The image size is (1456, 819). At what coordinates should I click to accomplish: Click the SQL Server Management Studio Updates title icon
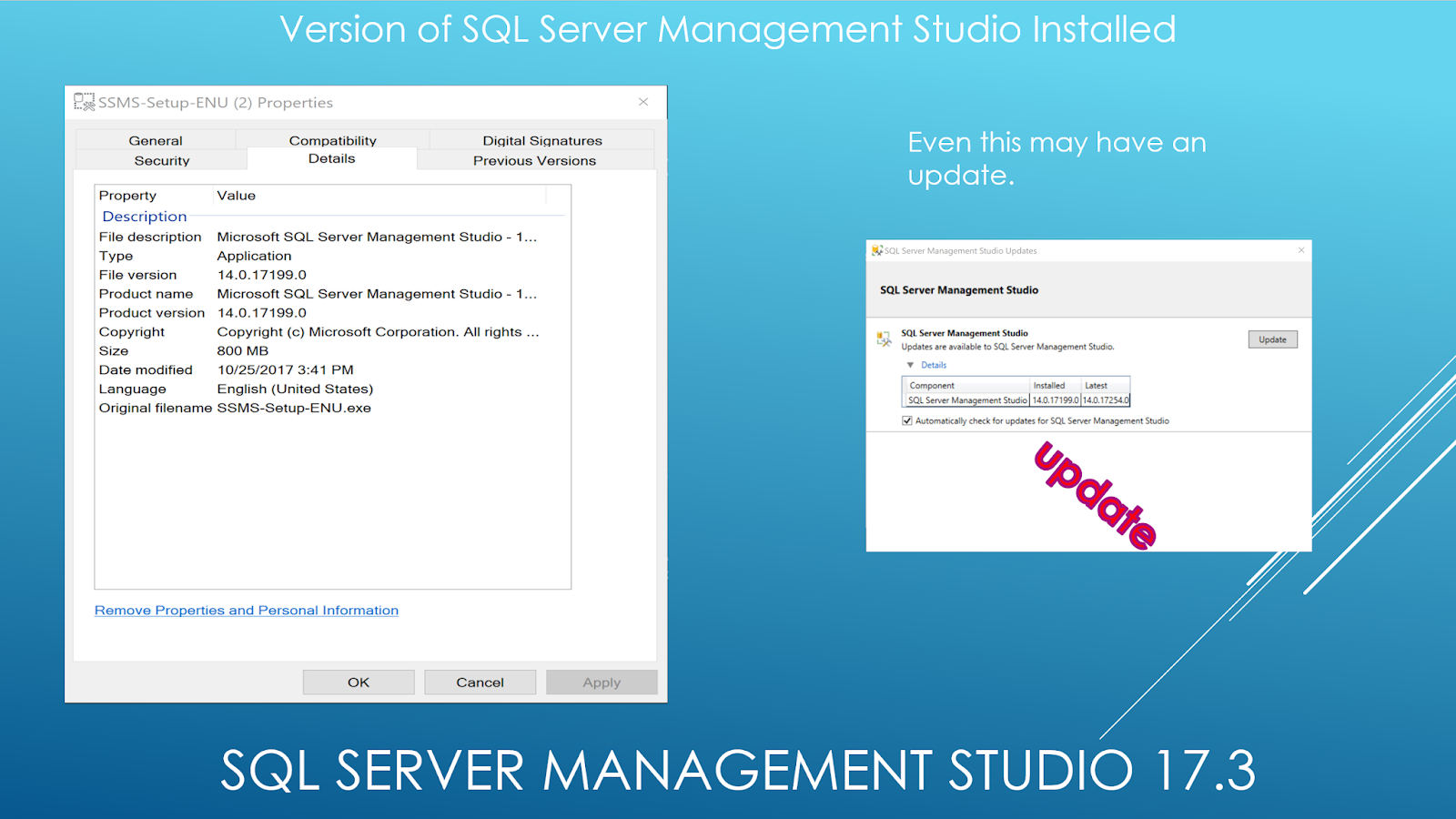877,250
